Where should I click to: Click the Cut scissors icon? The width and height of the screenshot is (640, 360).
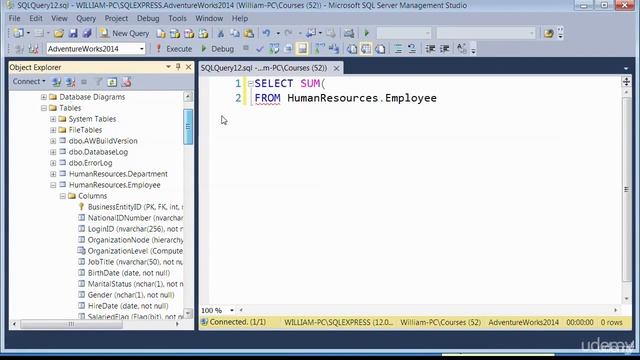pos(220,33)
